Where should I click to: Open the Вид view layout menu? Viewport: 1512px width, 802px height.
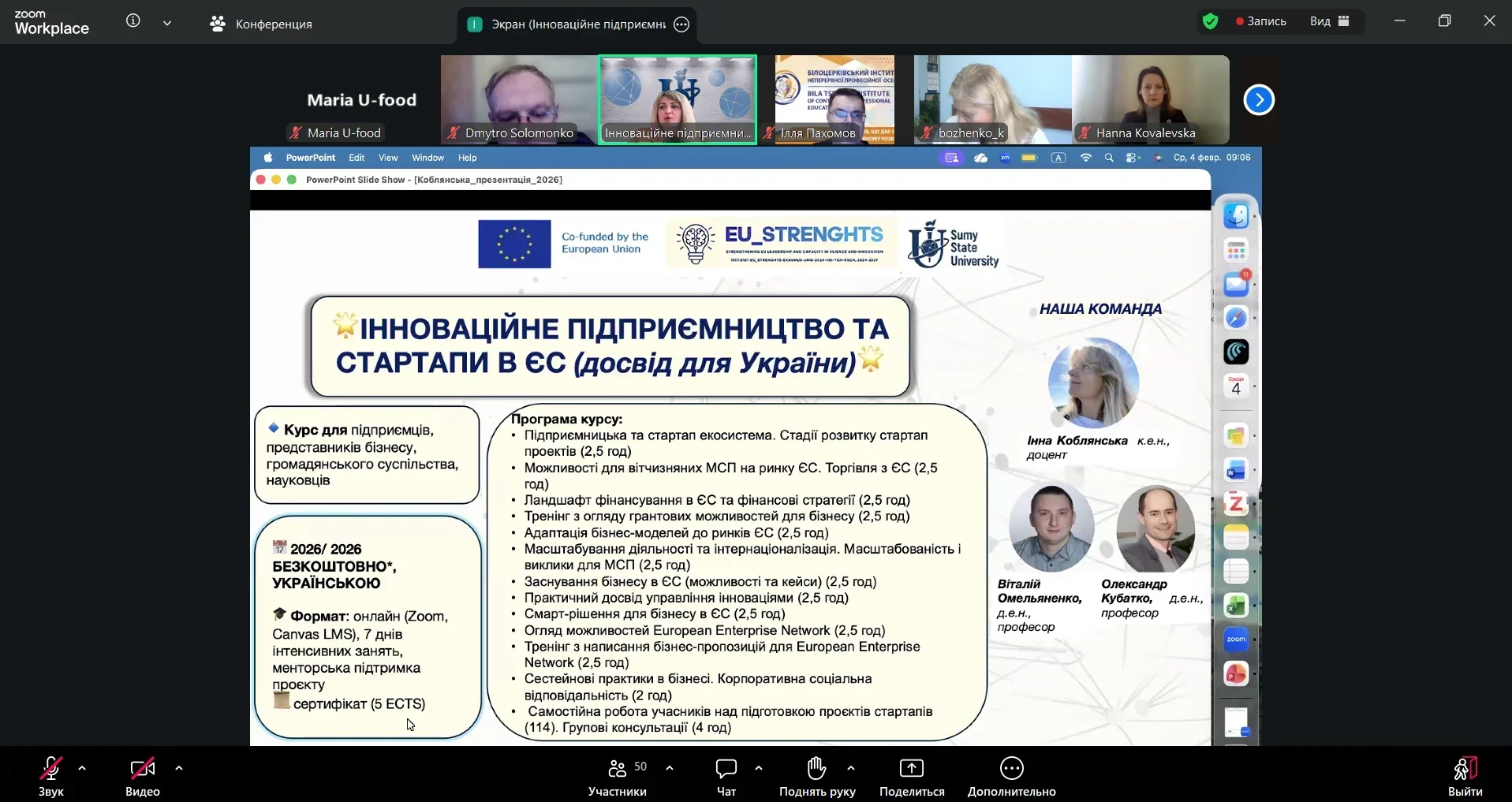(1330, 21)
